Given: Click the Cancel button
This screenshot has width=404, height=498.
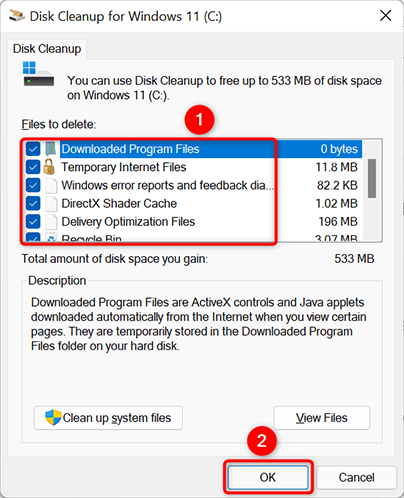Looking at the screenshot, I should tap(357, 477).
